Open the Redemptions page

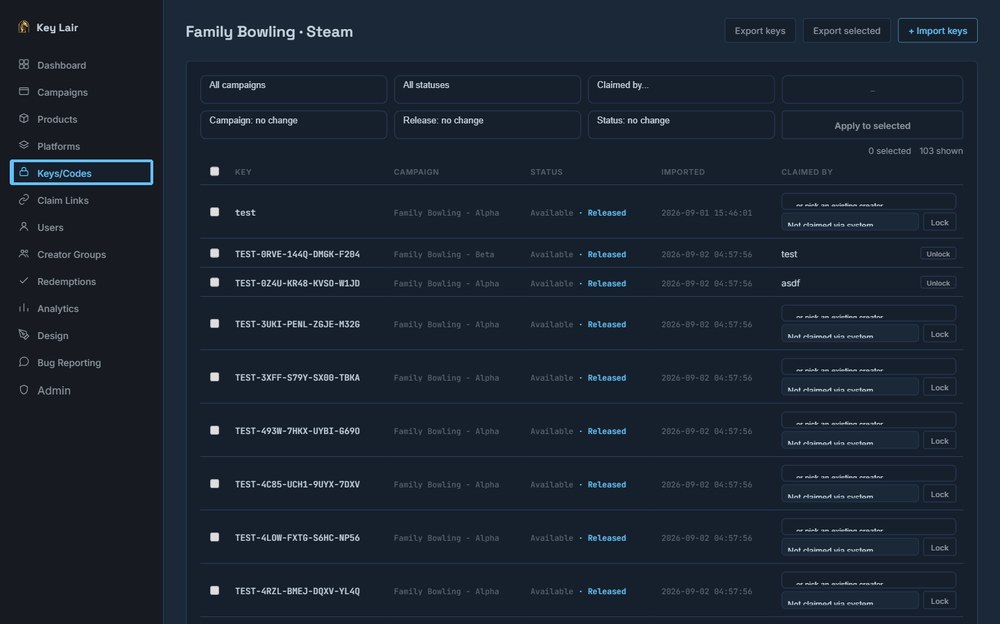[x=66, y=281]
